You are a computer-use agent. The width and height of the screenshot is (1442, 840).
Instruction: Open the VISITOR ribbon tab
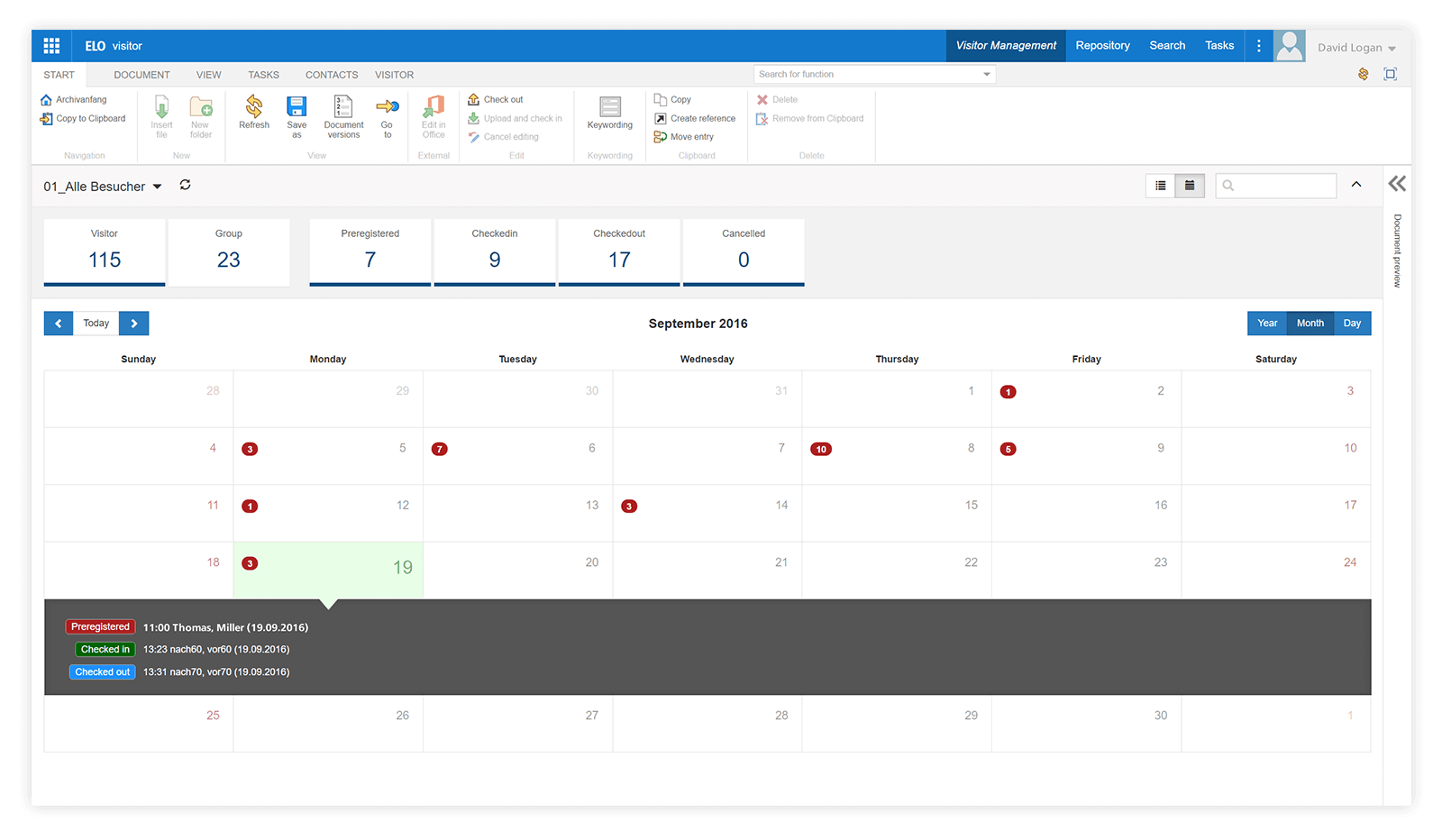[394, 75]
